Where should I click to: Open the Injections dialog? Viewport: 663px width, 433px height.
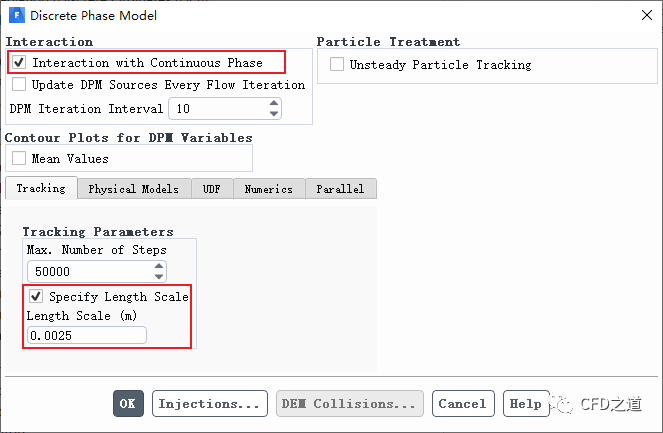(210, 404)
